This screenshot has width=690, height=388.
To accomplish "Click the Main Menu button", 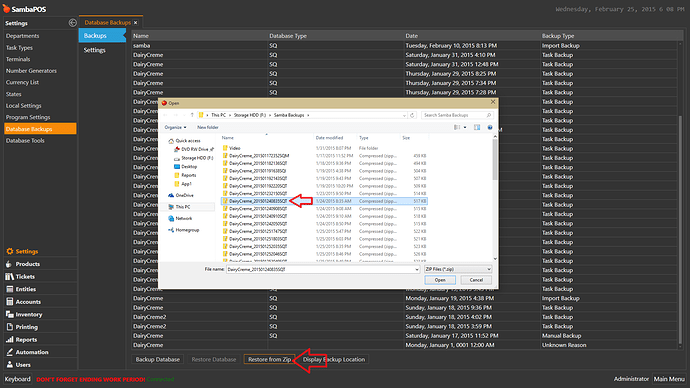I will [x=669, y=379].
